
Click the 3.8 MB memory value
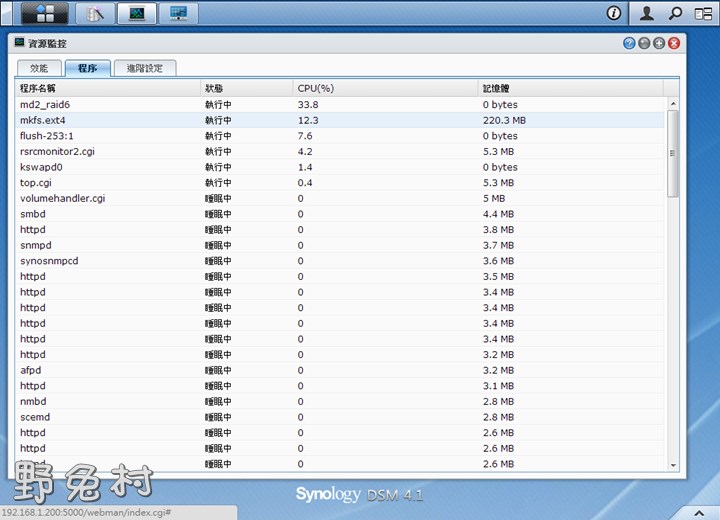[498, 230]
